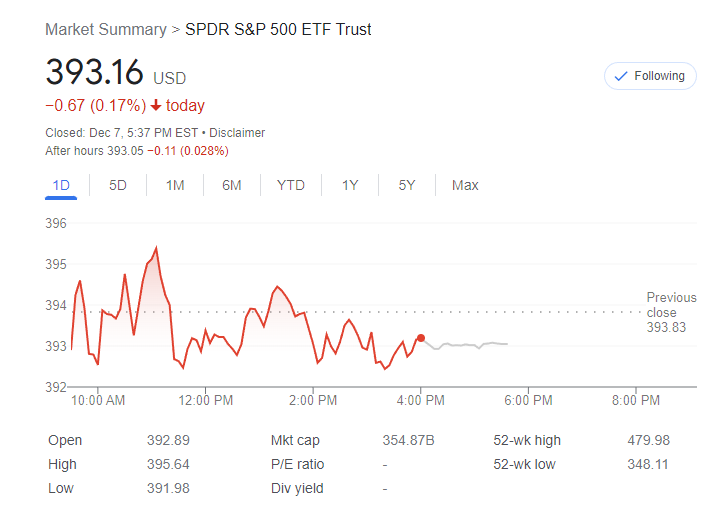Switch to the 5D chart range
Image resolution: width=722 pixels, height=505 pixels.
tap(118, 185)
